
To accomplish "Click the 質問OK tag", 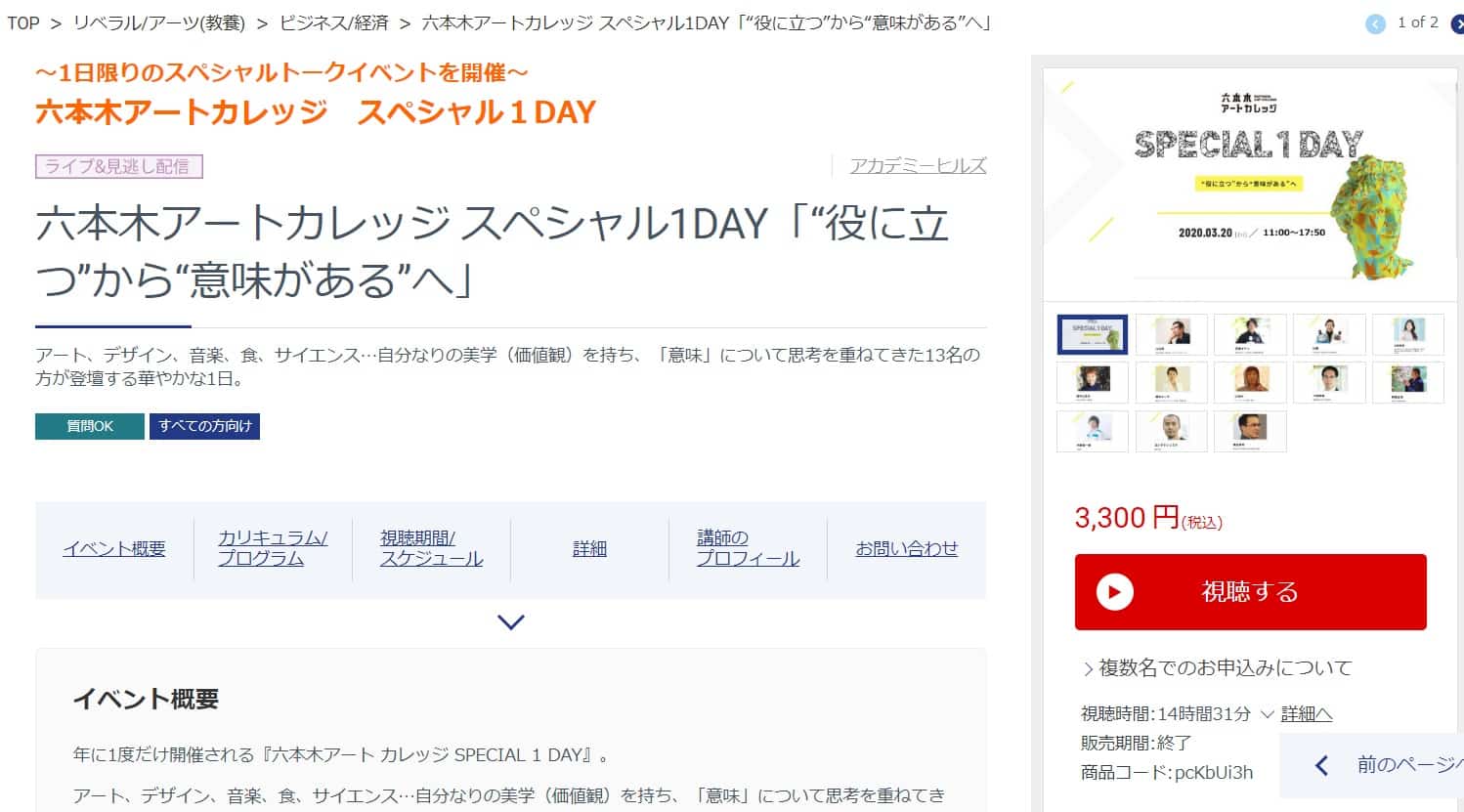I will click(x=90, y=426).
